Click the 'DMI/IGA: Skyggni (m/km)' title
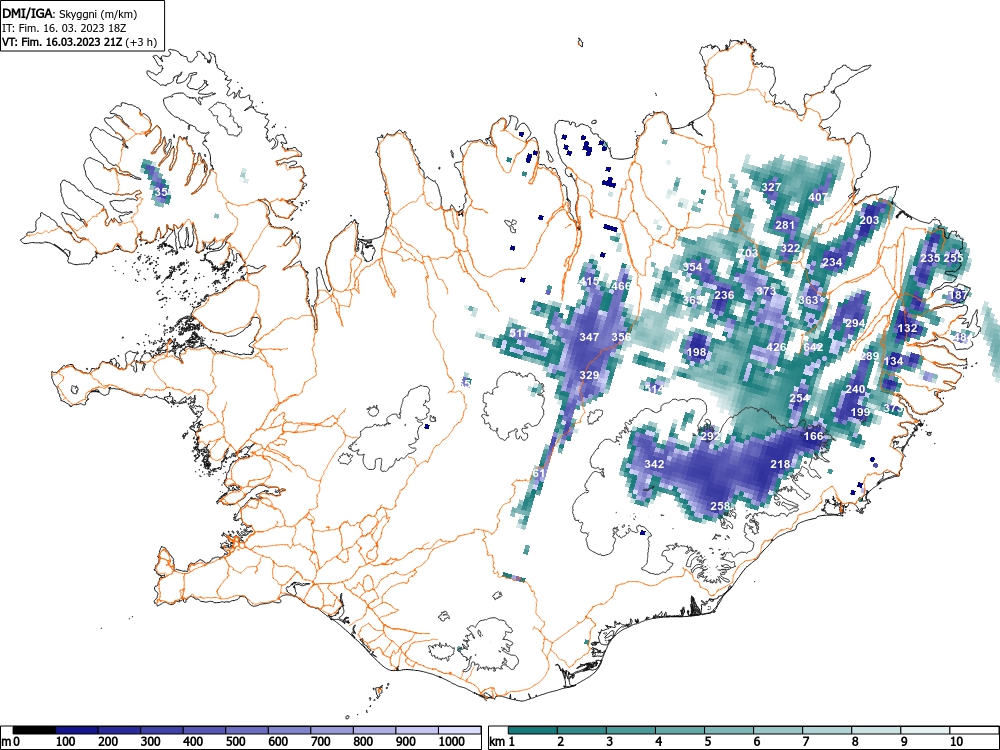Viewport: 1000px width, 750px height. point(70,13)
